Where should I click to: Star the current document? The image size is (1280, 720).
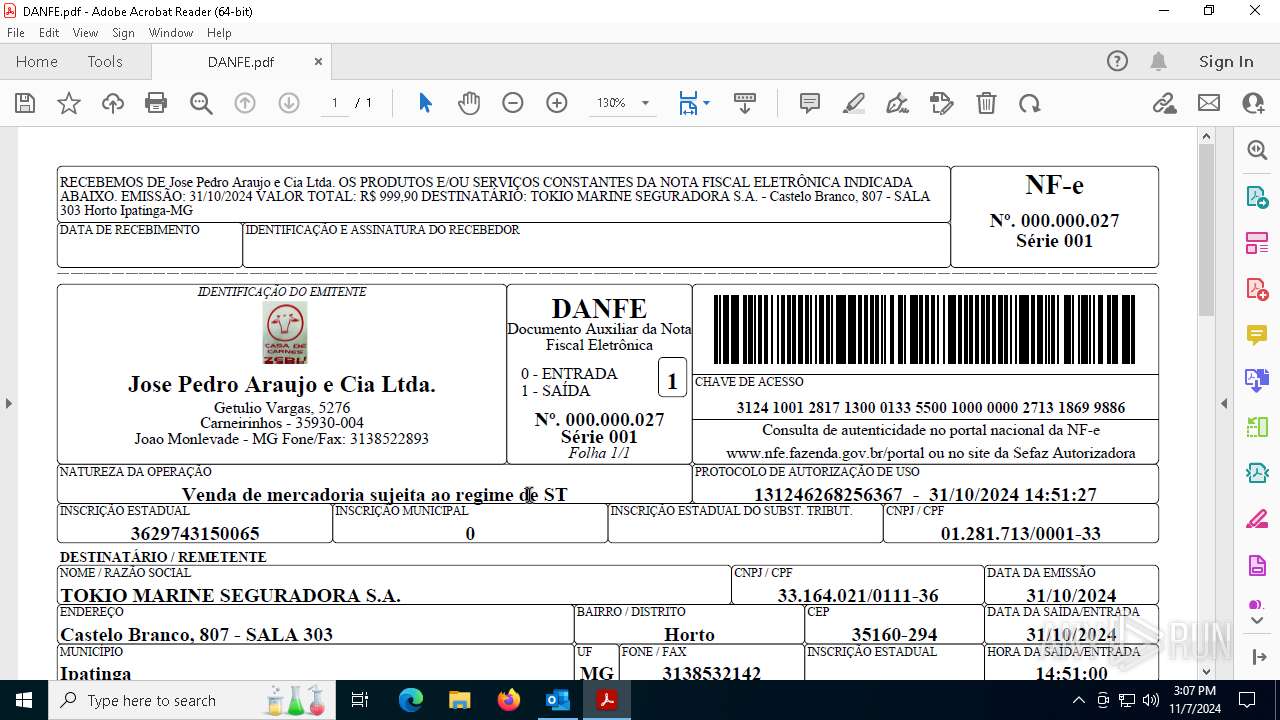[x=69, y=103]
